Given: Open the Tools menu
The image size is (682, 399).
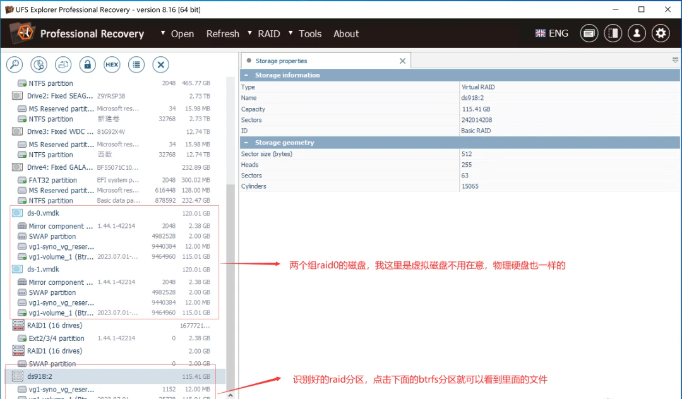Looking at the screenshot, I should click(x=310, y=34).
